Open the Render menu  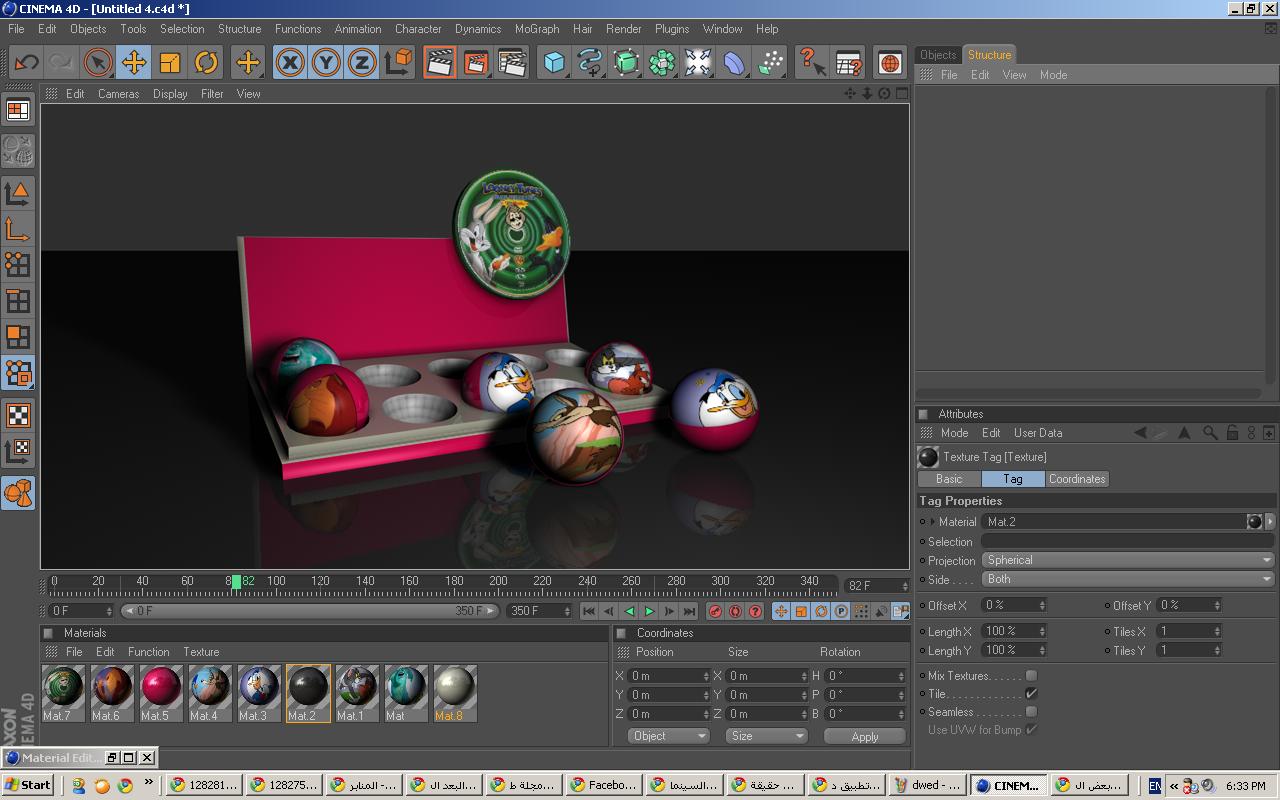(623, 29)
